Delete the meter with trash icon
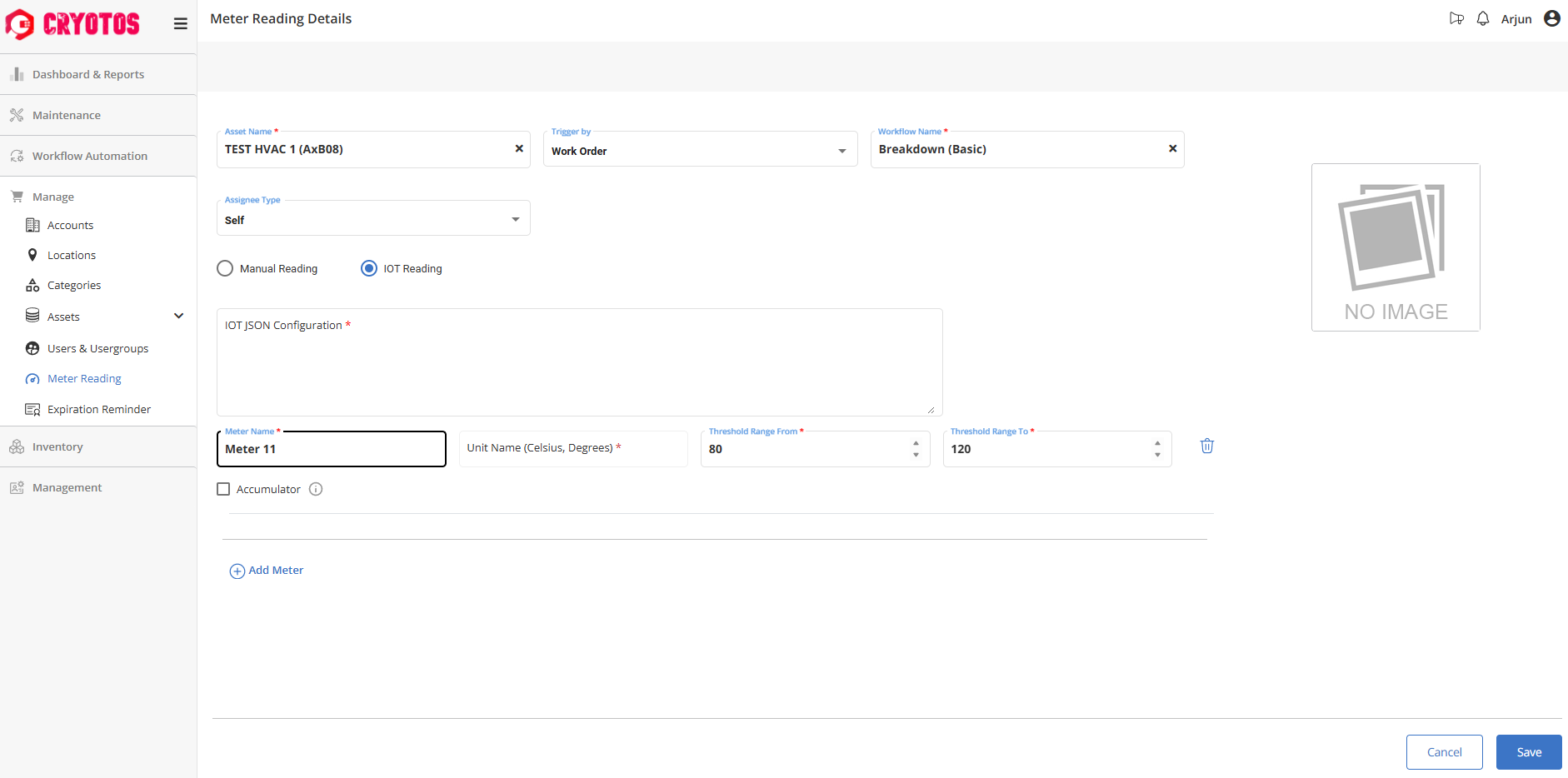This screenshot has width=1568, height=778. [x=1206, y=446]
